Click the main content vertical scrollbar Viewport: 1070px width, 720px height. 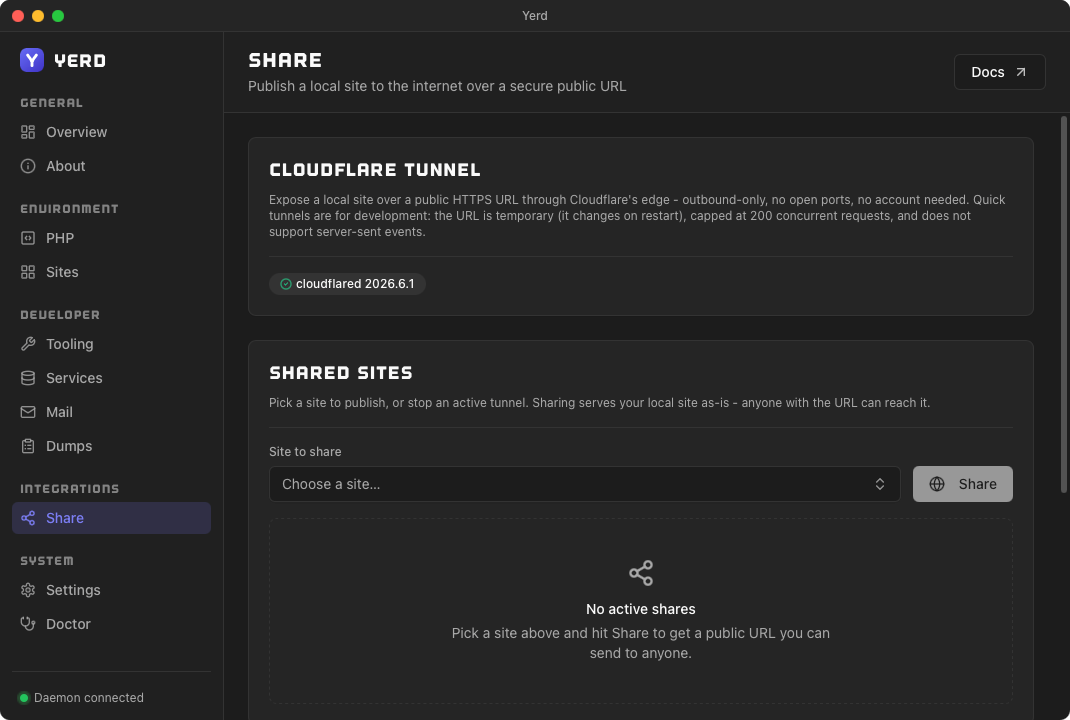tap(1063, 304)
